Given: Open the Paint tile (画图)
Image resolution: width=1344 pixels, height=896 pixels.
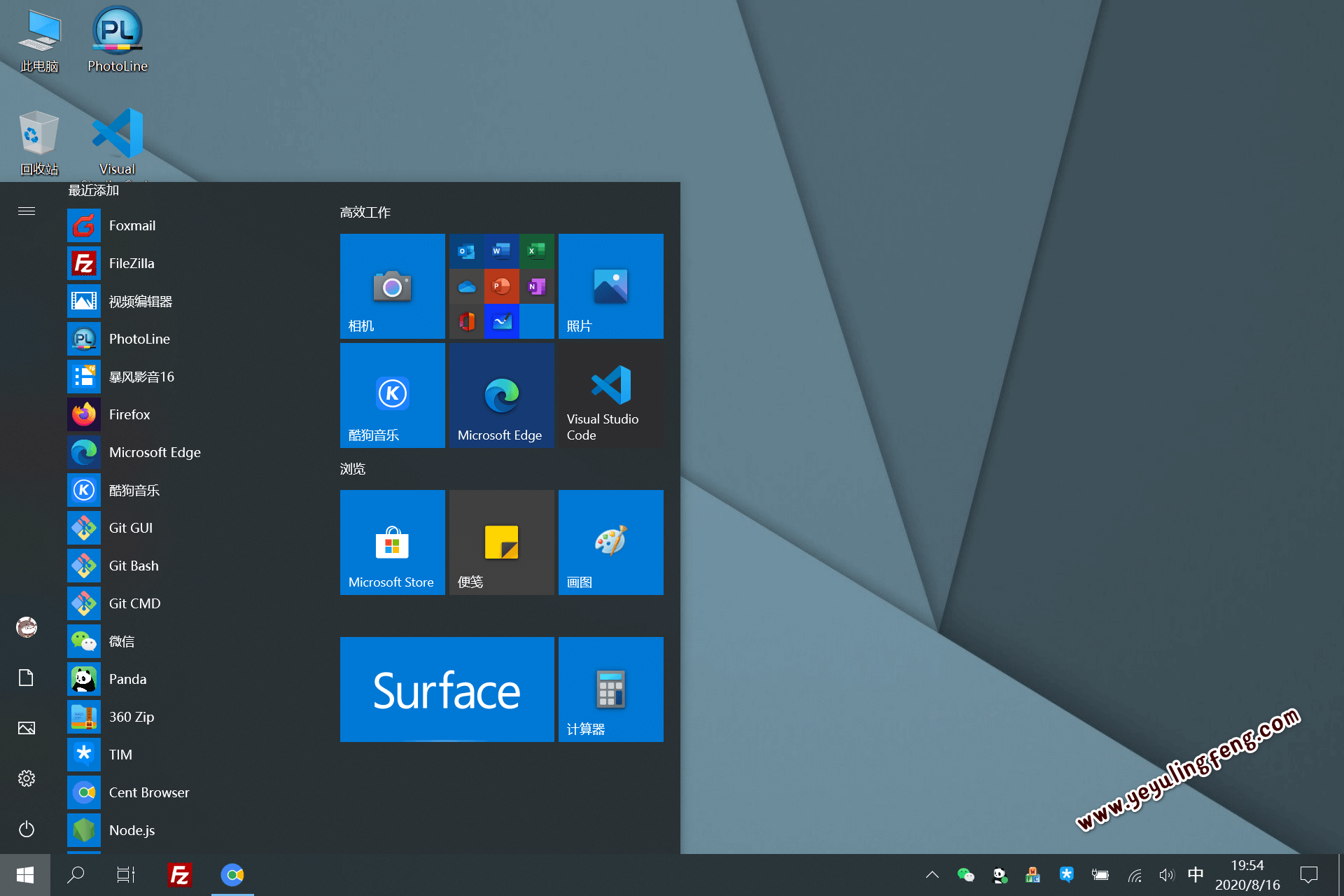Looking at the screenshot, I should point(610,542).
